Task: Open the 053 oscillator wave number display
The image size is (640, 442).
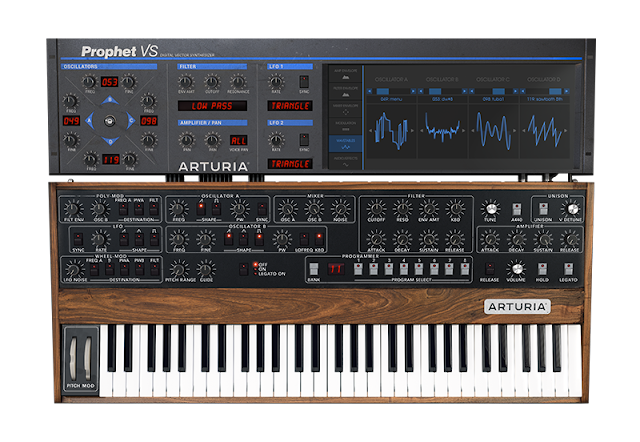Action: click(109, 82)
